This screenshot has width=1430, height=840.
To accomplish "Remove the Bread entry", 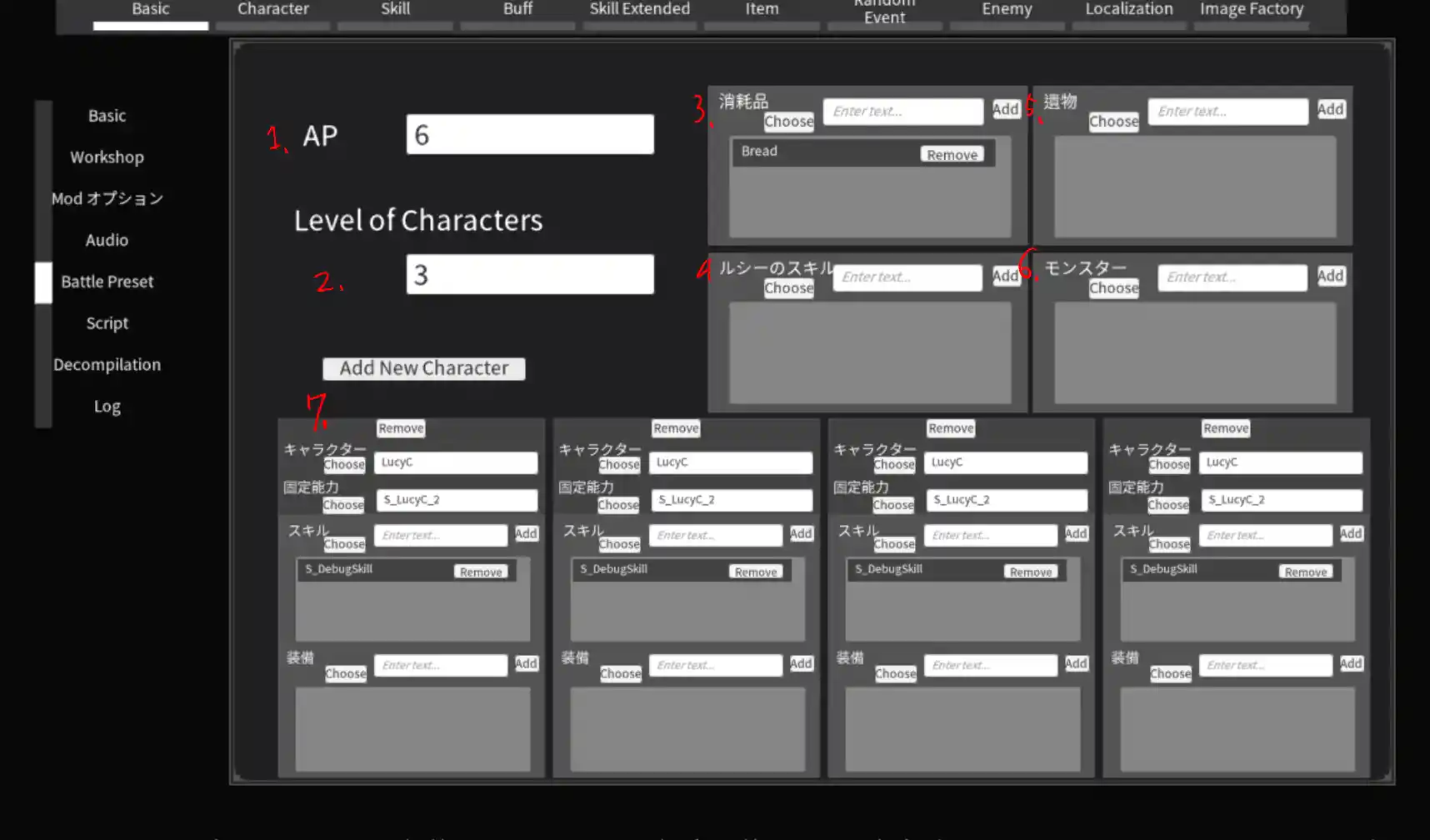I will (x=952, y=155).
